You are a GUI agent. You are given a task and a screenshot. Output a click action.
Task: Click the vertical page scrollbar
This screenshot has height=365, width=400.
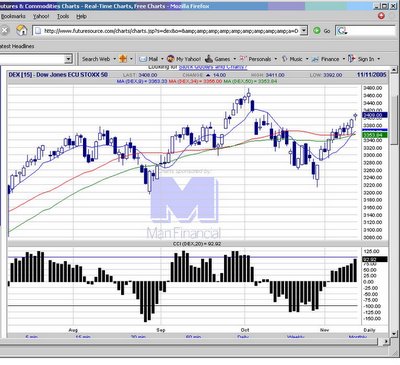395,200
